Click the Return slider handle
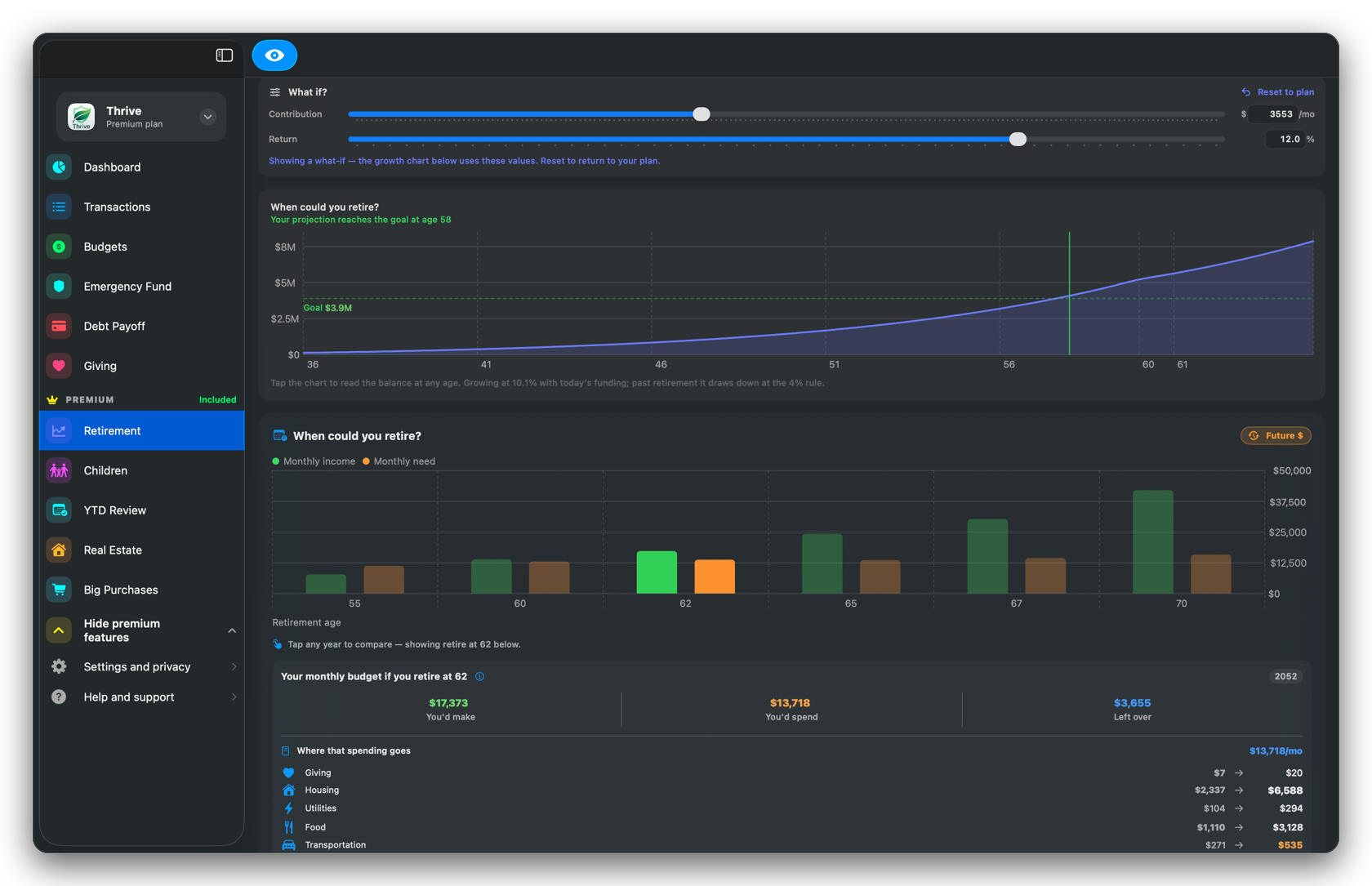Image resolution: width=1372 pixels, height=886 pixels. [x=1018, y=140]
